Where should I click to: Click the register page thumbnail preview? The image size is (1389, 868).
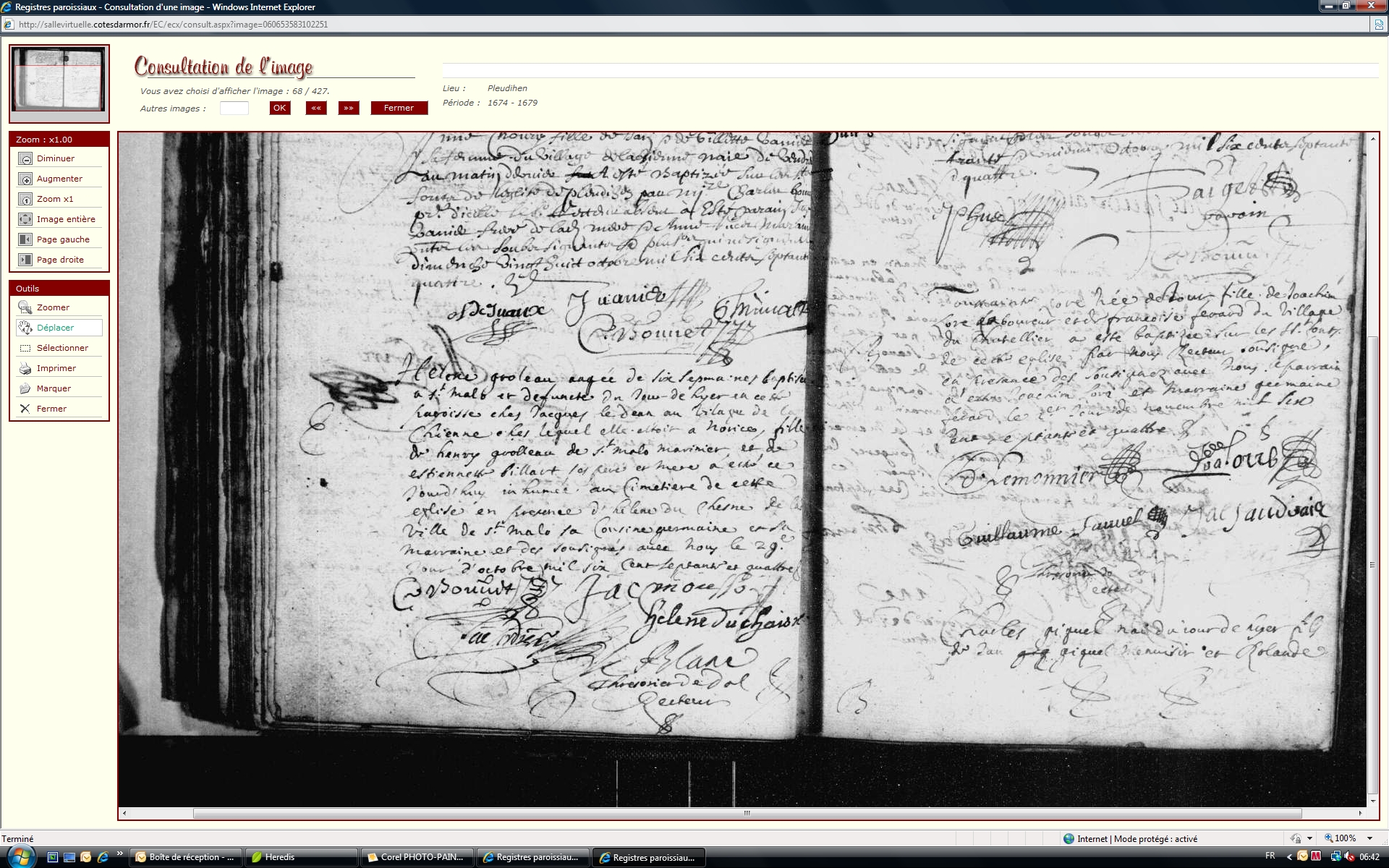(59, 80)
